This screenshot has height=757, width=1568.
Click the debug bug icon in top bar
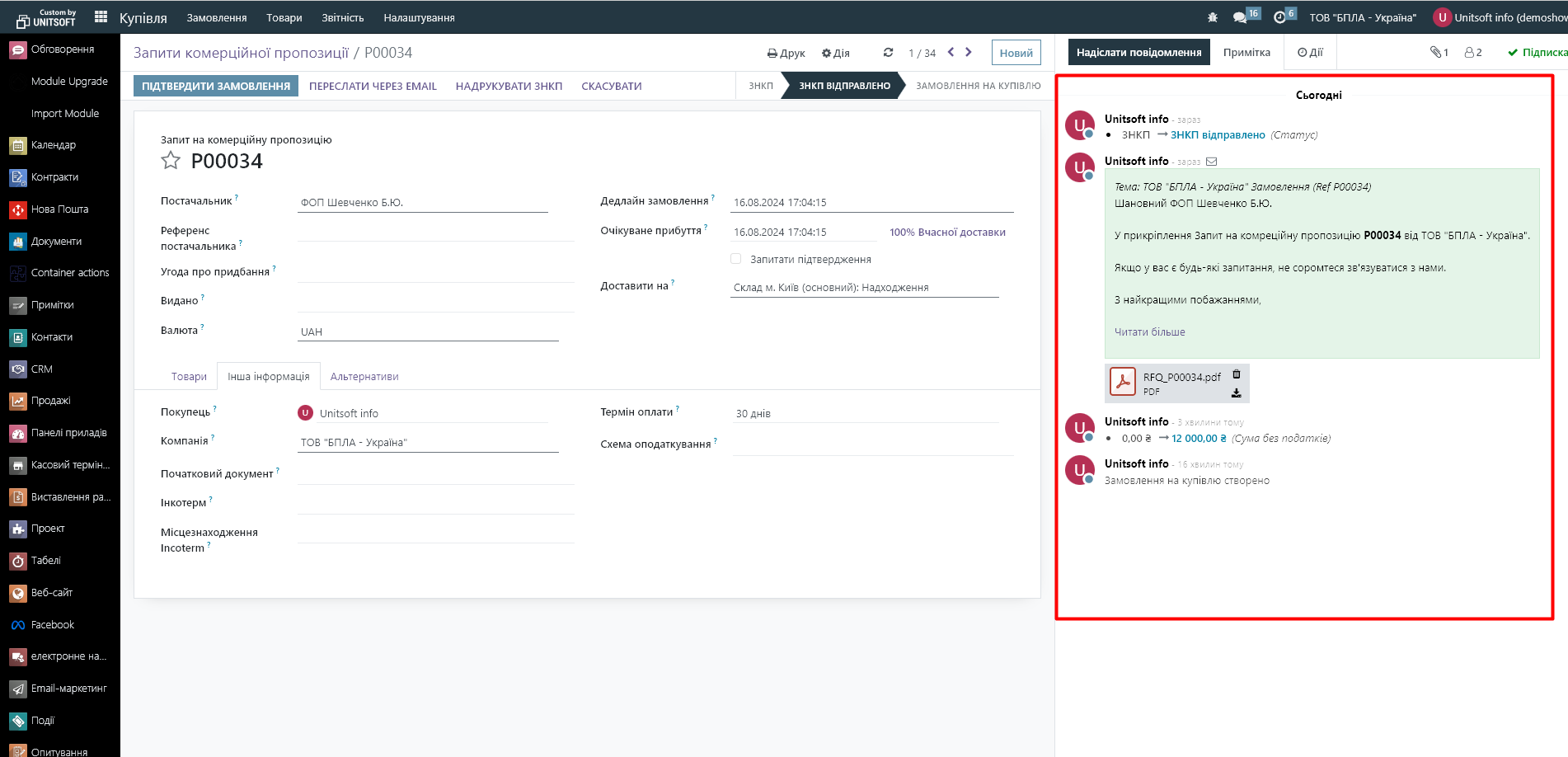pyautogui.click(x=1212, y=17)
